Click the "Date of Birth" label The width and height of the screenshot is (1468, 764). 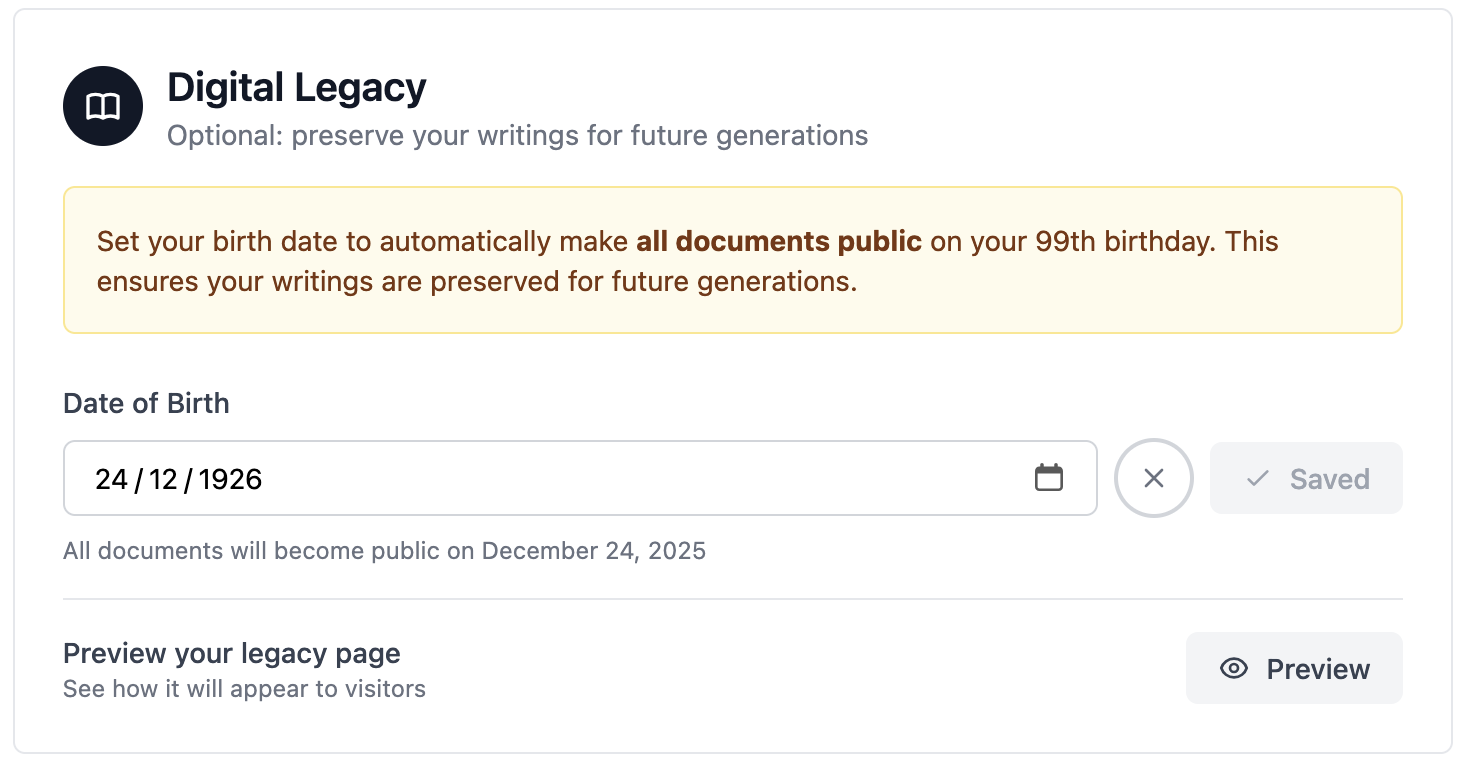[x=146, y=403]
